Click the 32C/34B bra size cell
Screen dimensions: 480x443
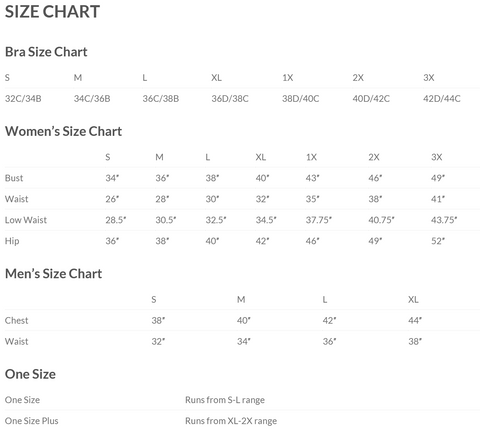click(23, 99)
